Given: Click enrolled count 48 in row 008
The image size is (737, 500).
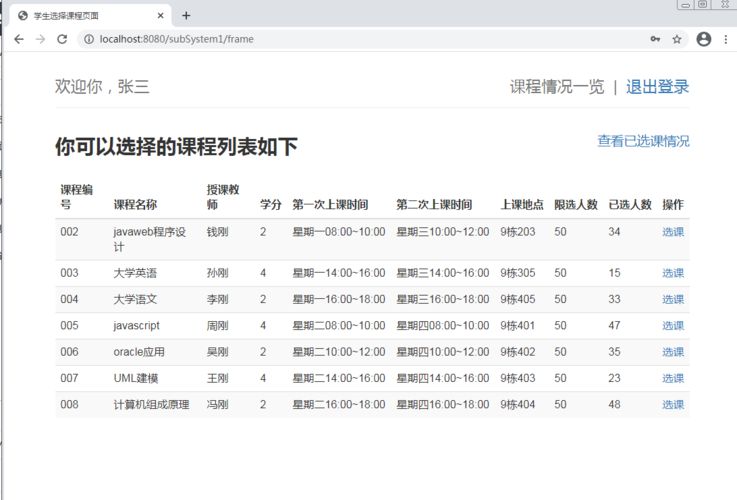Looking at the screenshot, I should (x=614, y=405).
